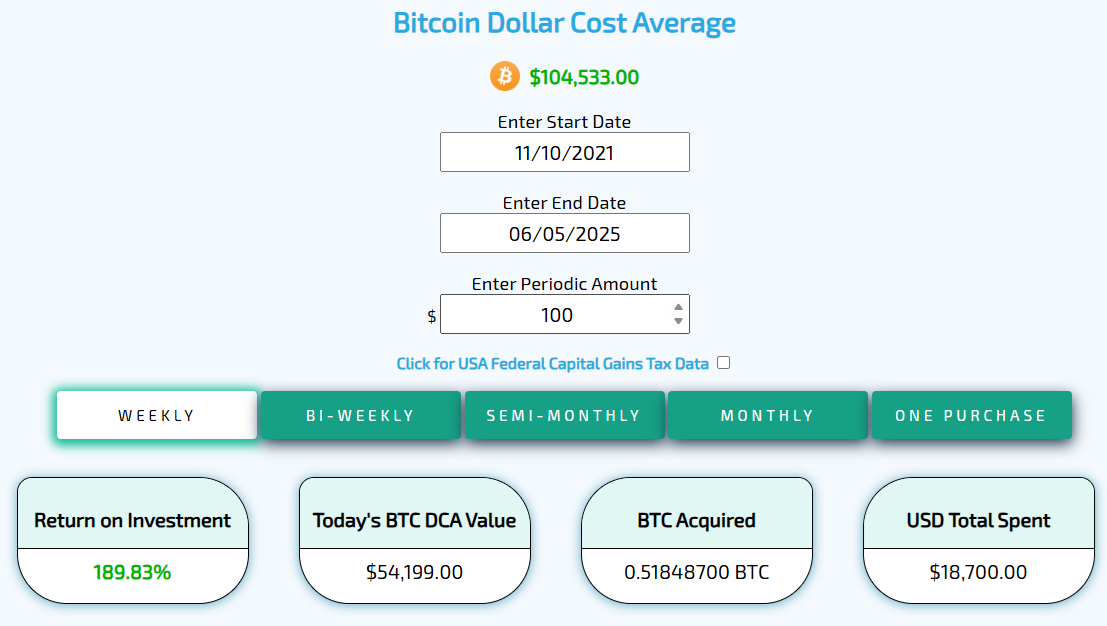Tick the USA Federal Capital Gains Tax checkbox

(724, 363)
